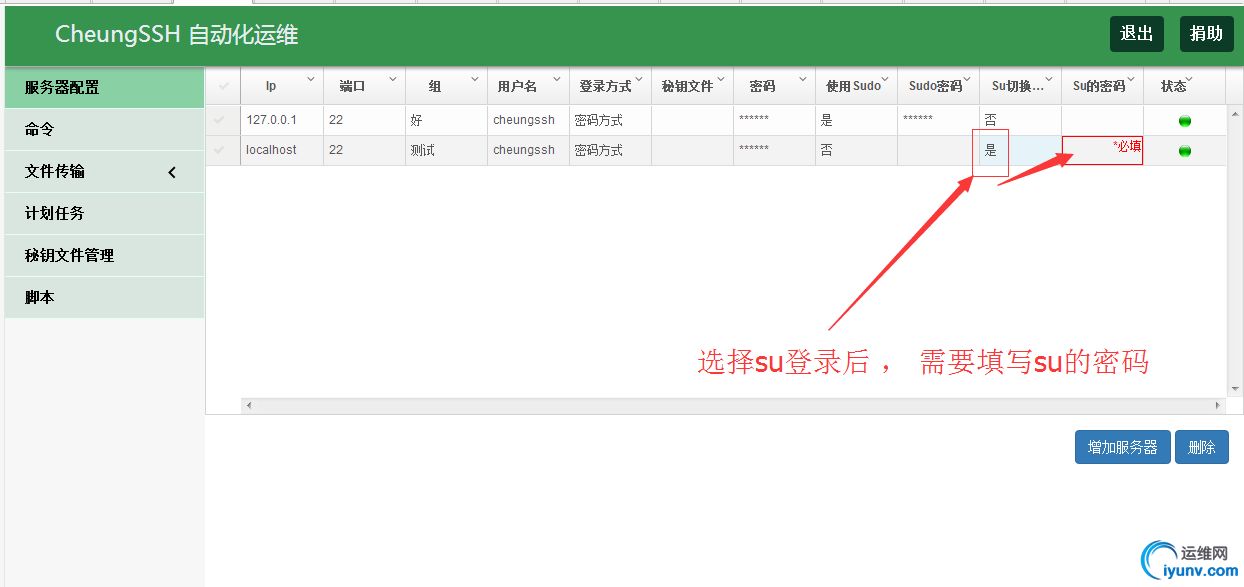1244x587 pixels.
Task: Click the 密码 cell in the 127.0.0.1 row
Action: (774, 120)
